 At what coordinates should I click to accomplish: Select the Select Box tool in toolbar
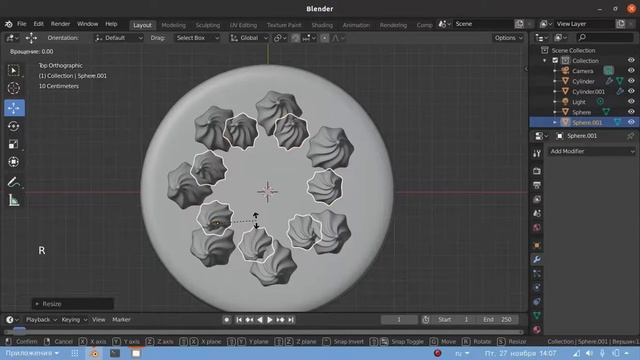pos(13,71)
